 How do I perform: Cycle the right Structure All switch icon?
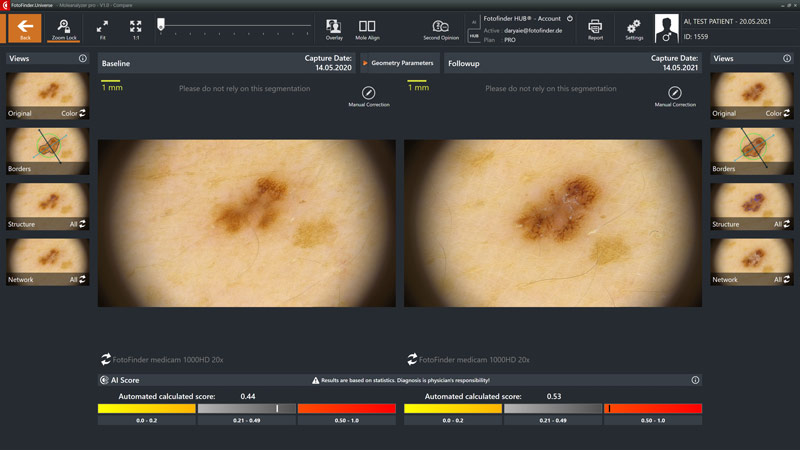(x=786, y=223)
